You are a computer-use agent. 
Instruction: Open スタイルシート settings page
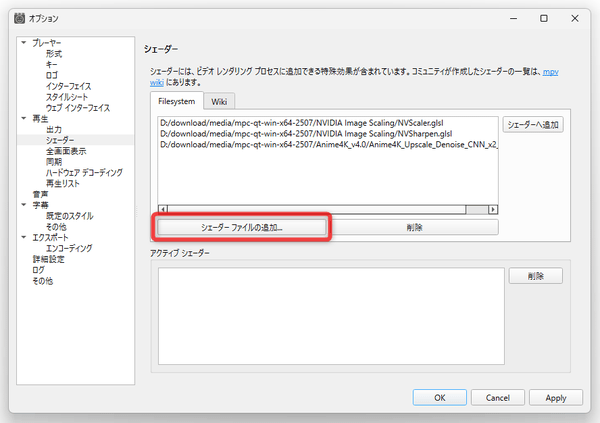pos(67,97)
